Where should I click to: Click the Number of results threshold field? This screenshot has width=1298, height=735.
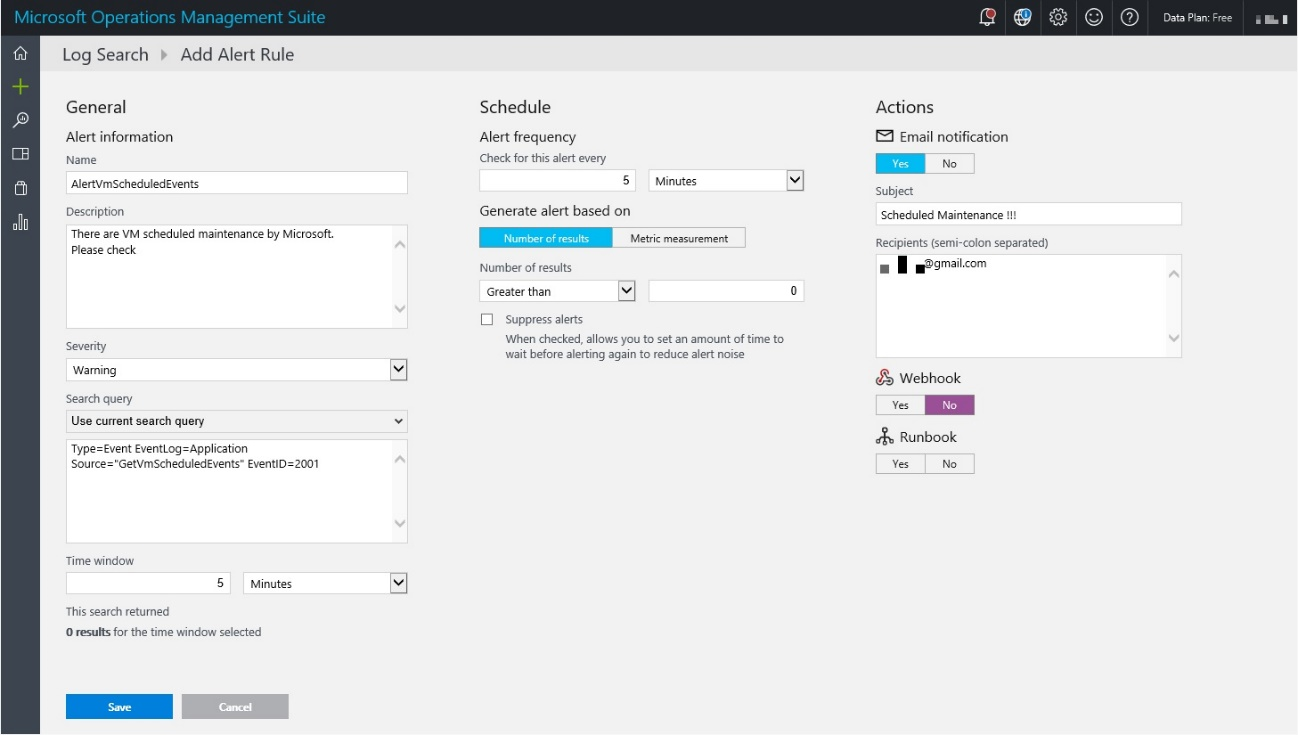[727, 291]
